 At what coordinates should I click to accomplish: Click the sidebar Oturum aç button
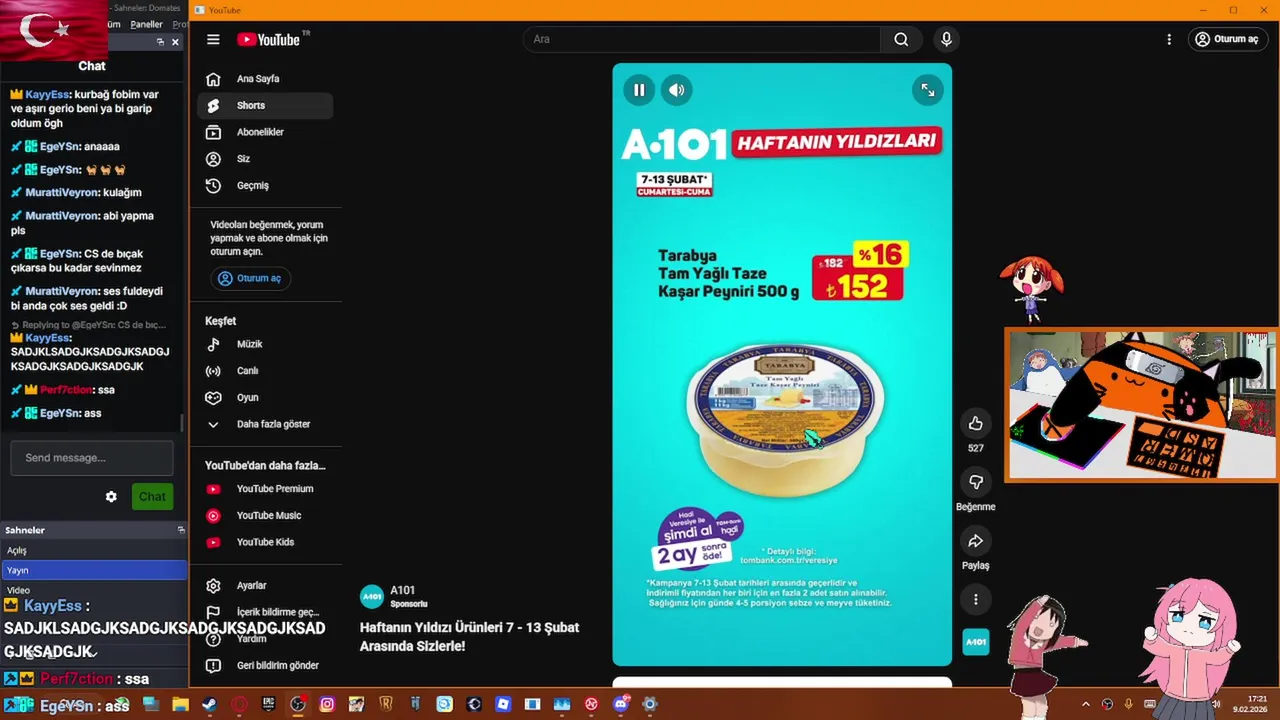[x=250, y=278]
